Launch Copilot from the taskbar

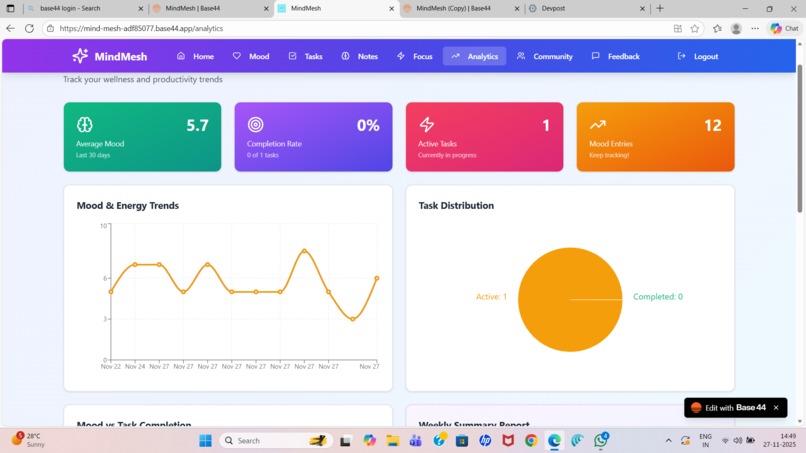click(369, 441)
